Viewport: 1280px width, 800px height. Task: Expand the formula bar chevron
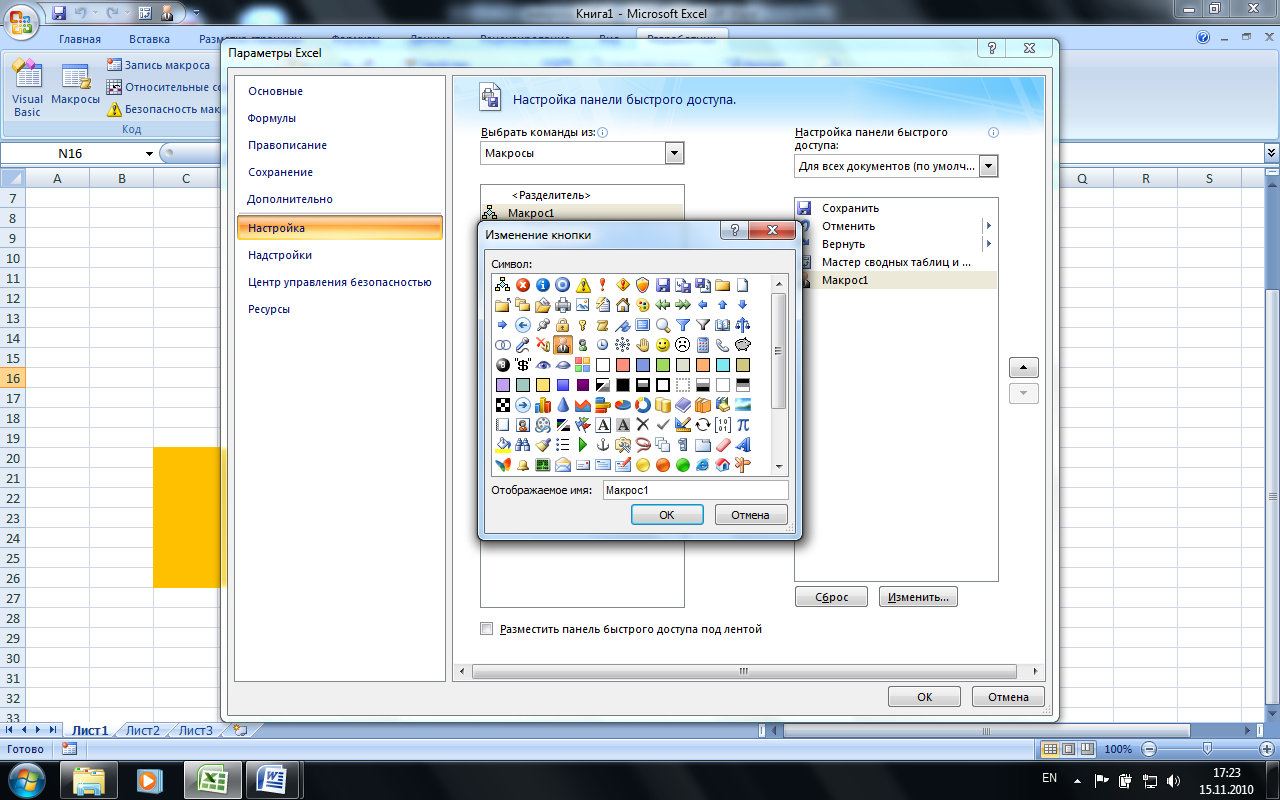pos(1271,153)
